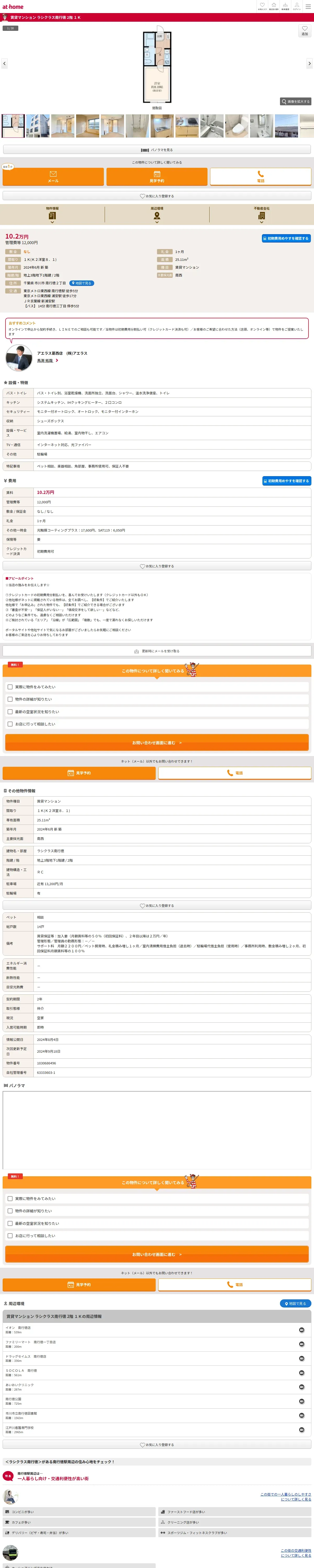Open 地図で見る beside the 周辺環境 heading
This screenshot has width=314, height=1568.
click(296, 1304)
